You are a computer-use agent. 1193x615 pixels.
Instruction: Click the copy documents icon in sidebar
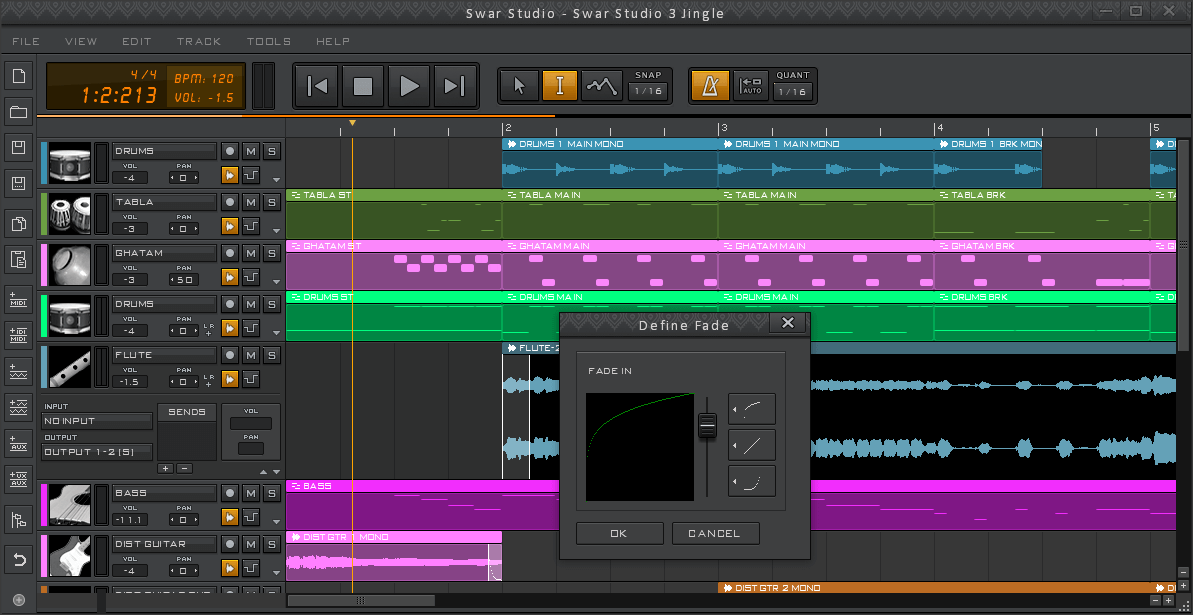[x=19, y=225]
